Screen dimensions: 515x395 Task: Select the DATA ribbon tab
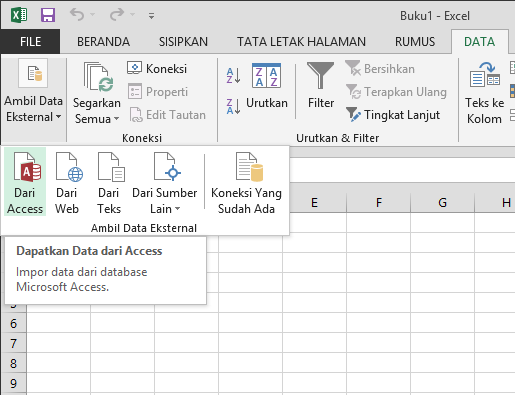tap(479, 42)
